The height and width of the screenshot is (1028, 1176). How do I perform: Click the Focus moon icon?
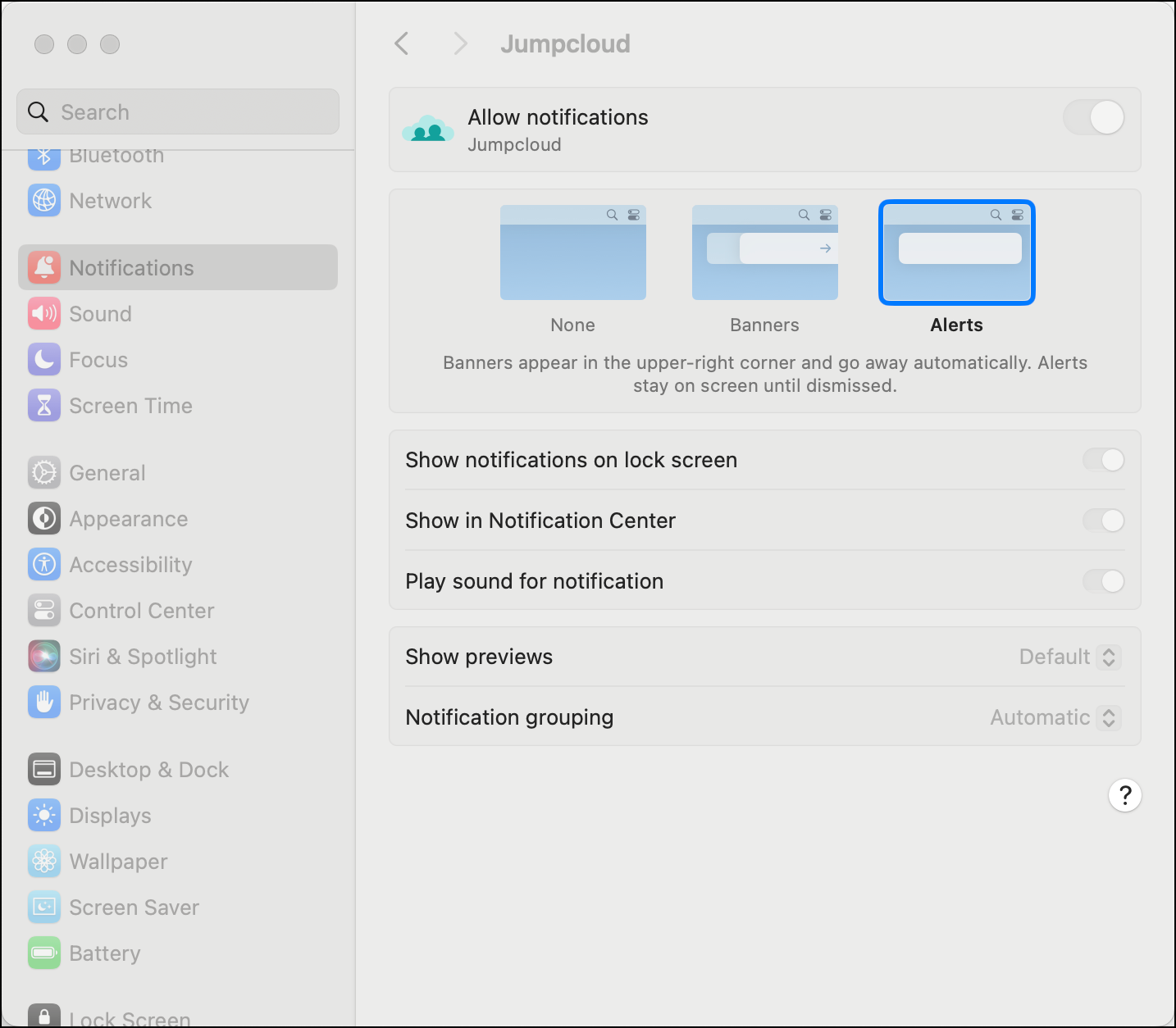click(x=44, y=360)
